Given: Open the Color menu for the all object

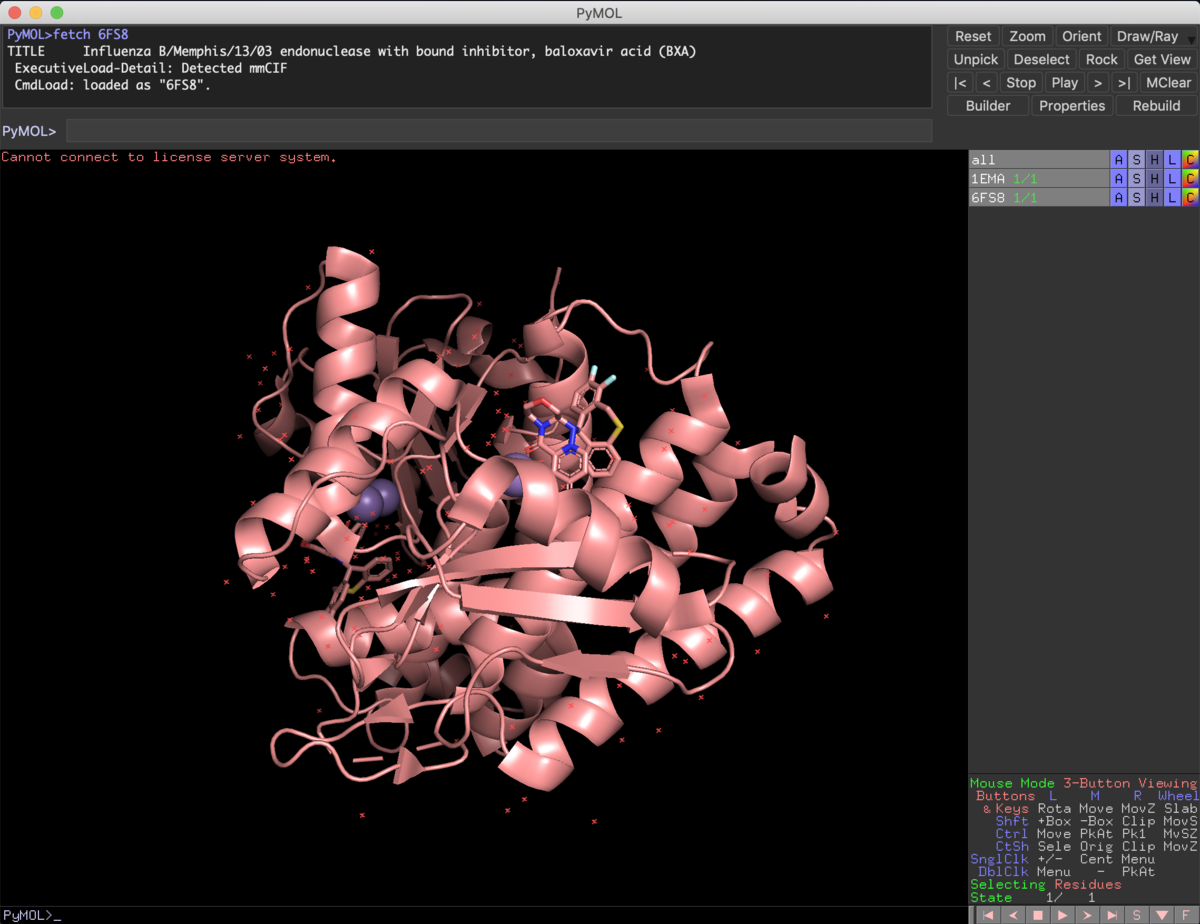Looking at the screenshot, I should [1190, 160].
